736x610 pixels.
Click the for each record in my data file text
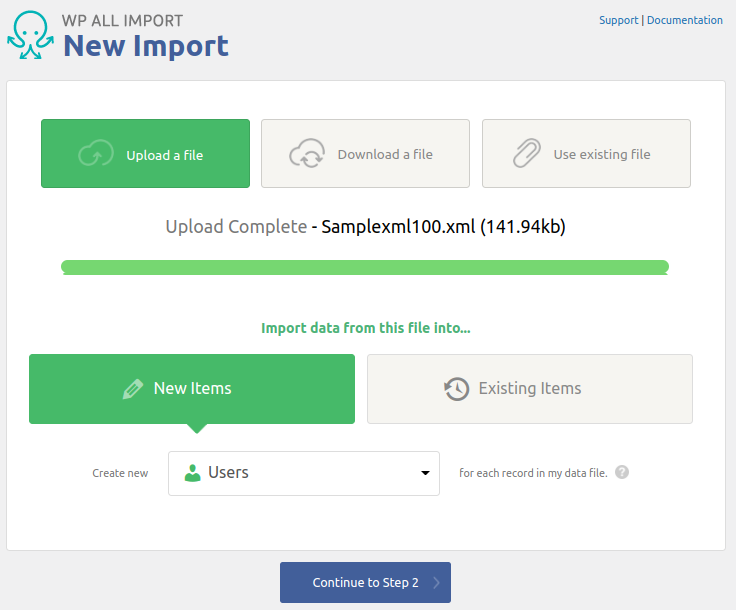(533, 473)
